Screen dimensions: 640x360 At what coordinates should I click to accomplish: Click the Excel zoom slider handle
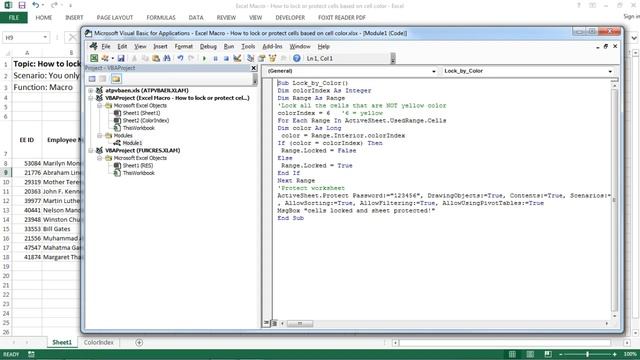tap(587, 354)
